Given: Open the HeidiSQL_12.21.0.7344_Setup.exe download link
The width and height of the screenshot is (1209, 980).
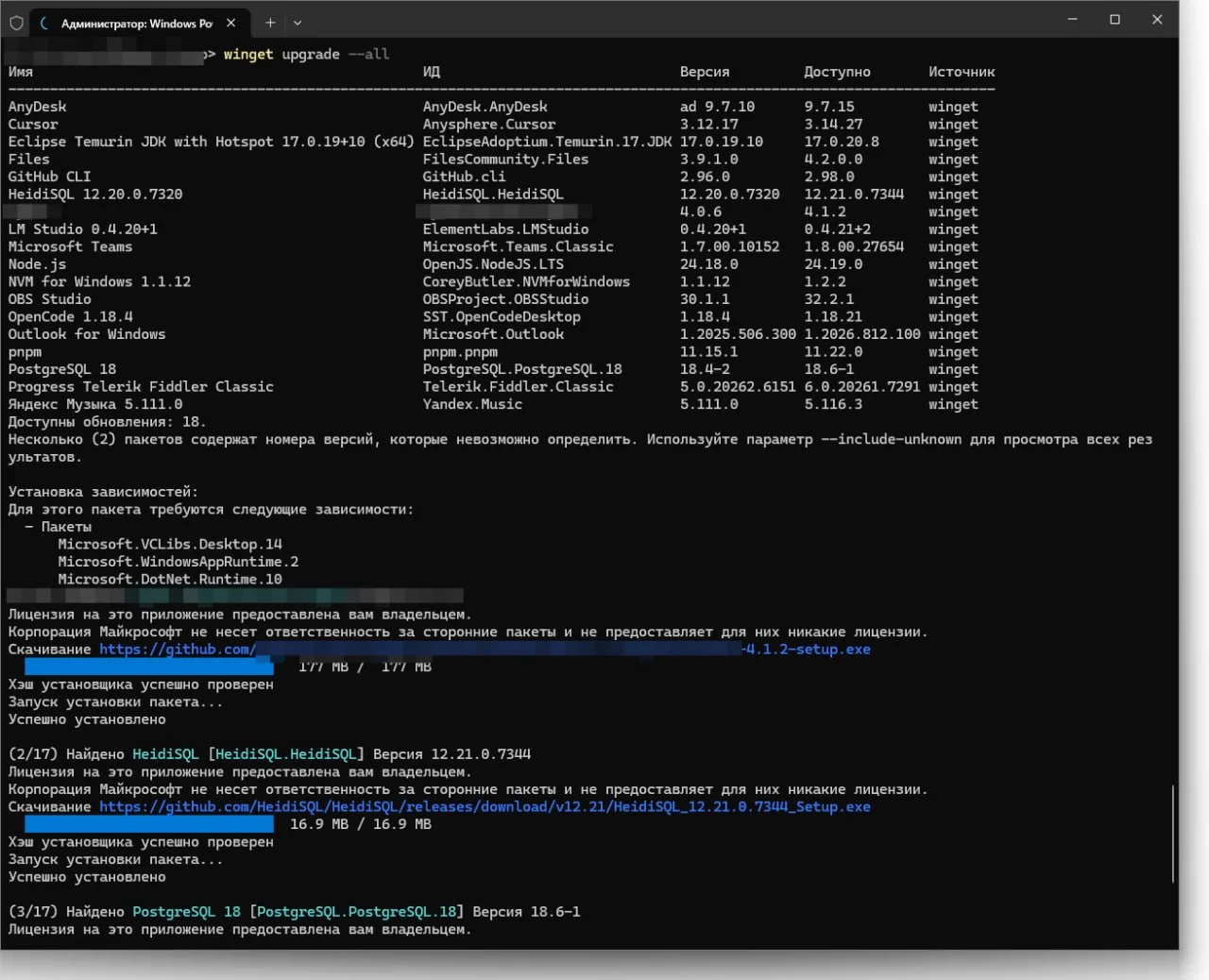Looking at the screenshot, I should [x=485, y=806].
